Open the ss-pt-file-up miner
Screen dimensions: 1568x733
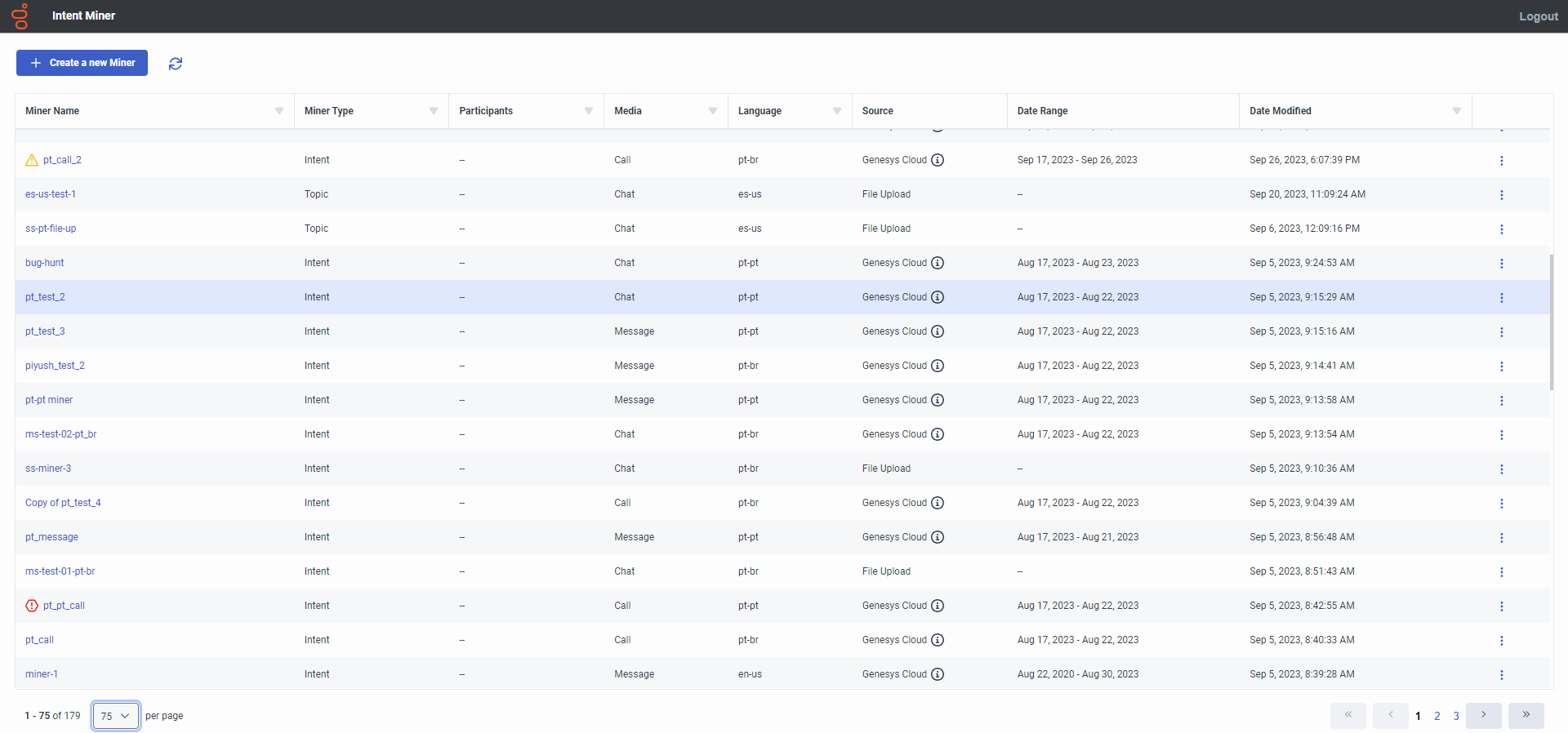[x=51, y=229]
